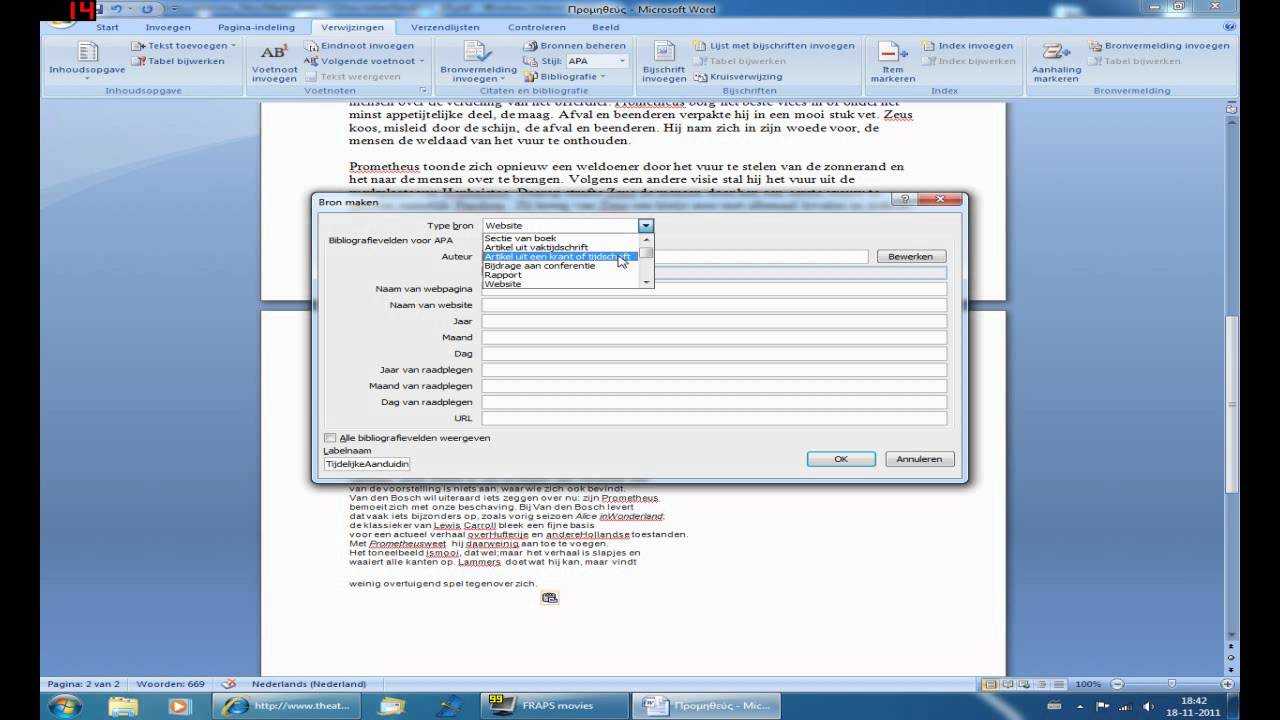The image size is (1280, 720).
Task: Switch to the Invoegen tab
Action: point(168,27)
